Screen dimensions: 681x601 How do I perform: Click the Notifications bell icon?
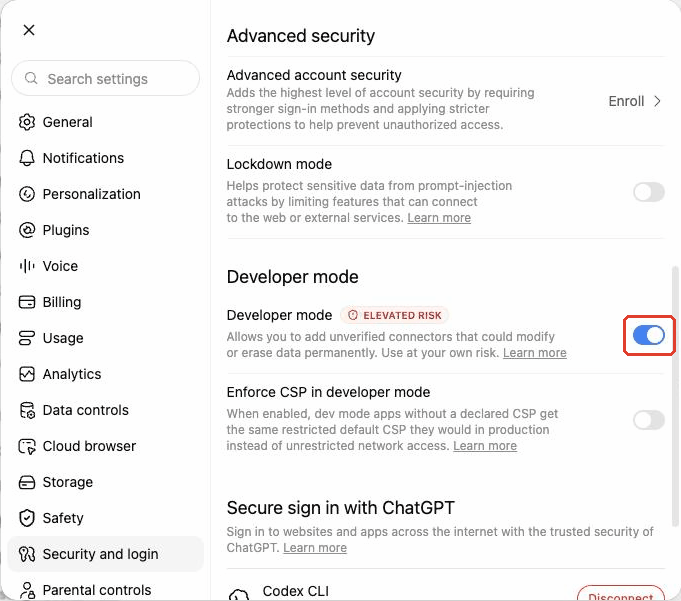pos(27,158)
